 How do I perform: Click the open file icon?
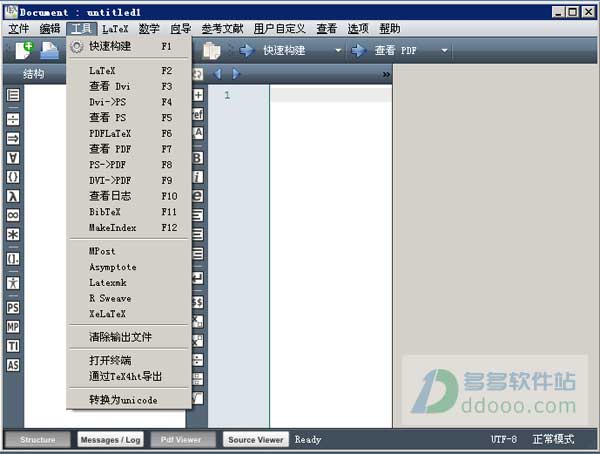(49, 51)
